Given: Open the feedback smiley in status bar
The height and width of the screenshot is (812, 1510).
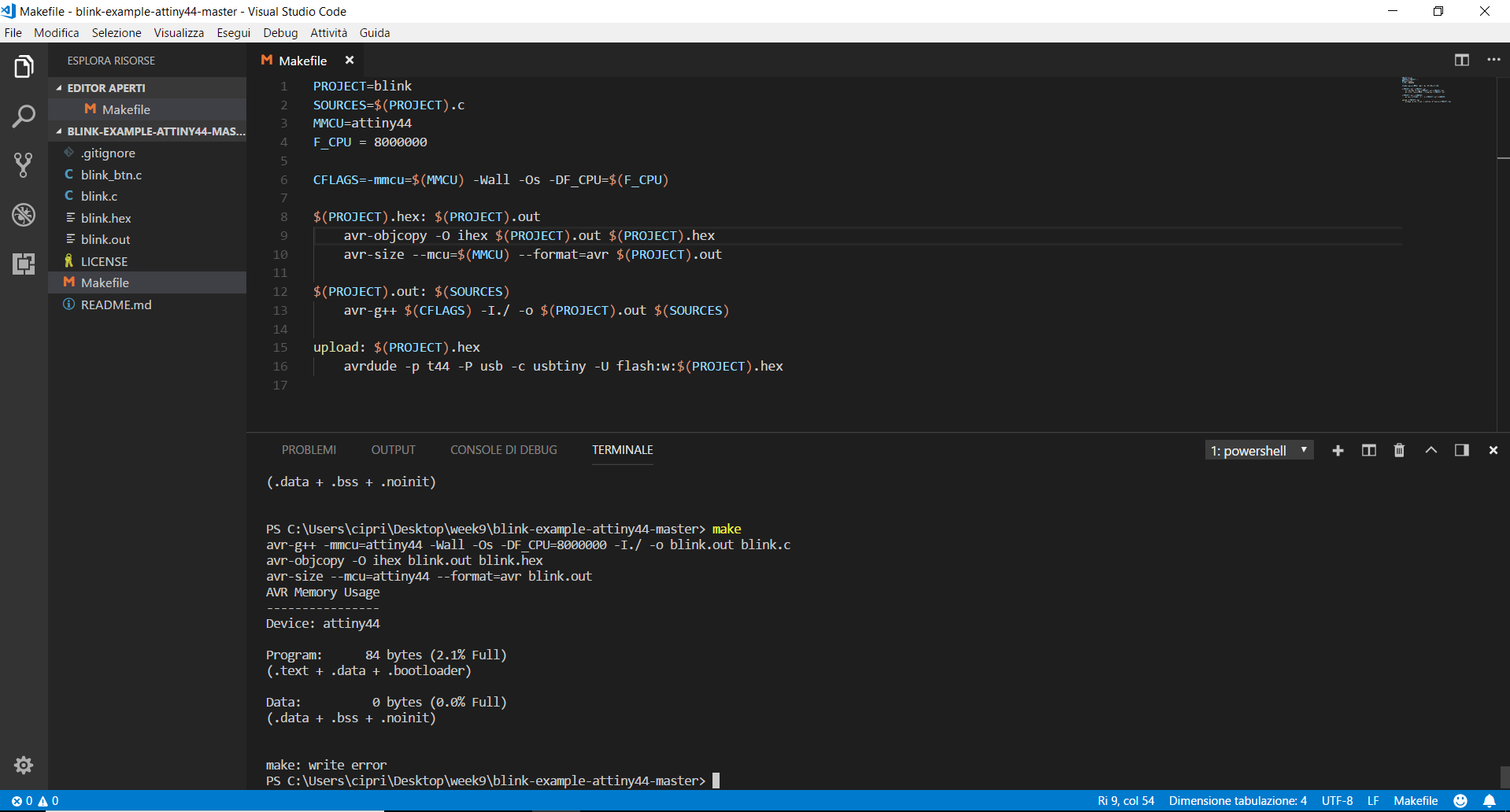Looking at the screenshot, I should (1460, 800).
